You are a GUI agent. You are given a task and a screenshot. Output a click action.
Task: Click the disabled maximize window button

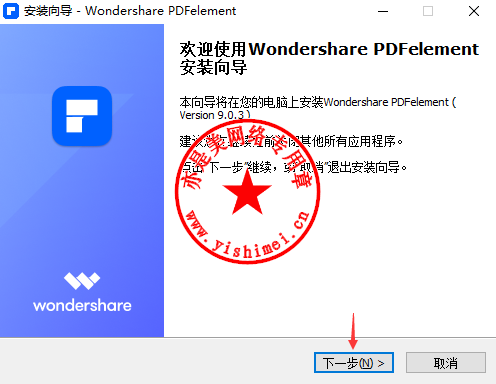pos(428,11)
